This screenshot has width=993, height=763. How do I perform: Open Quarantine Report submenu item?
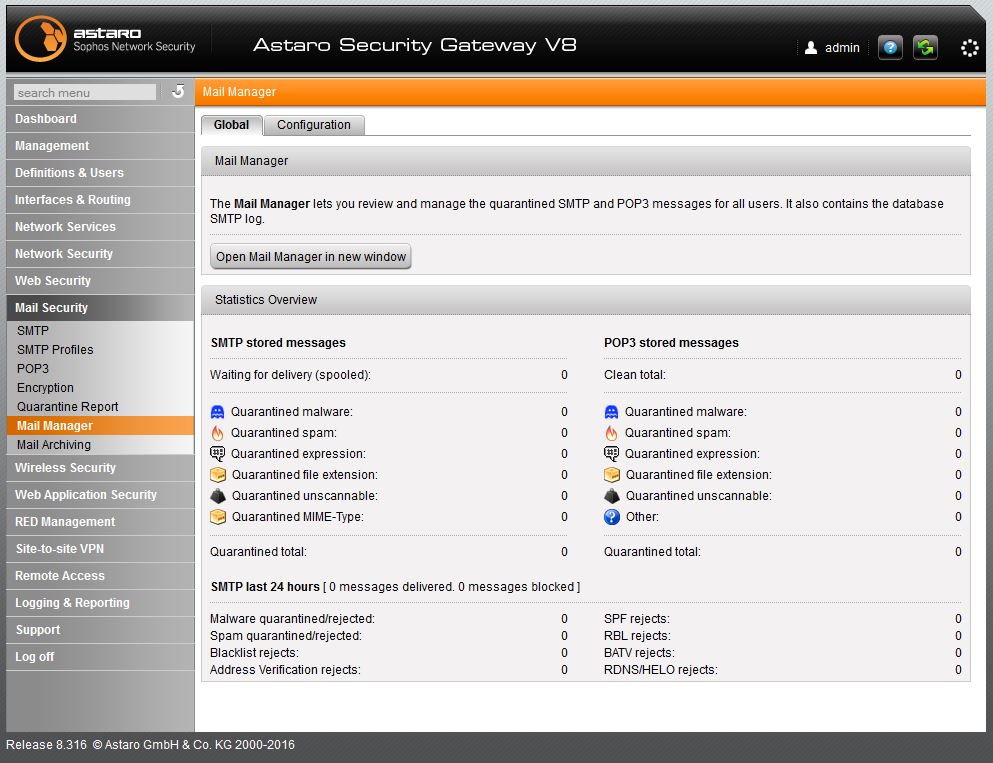pos(100,407)
